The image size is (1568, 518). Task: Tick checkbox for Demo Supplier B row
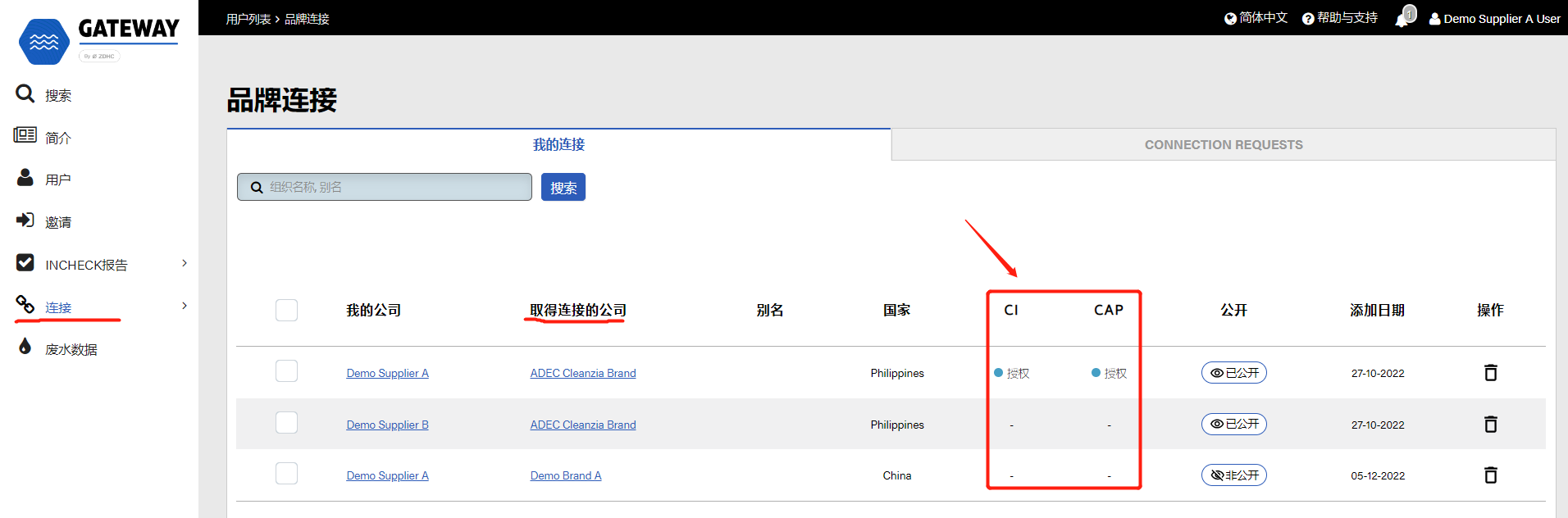[286, 423]
